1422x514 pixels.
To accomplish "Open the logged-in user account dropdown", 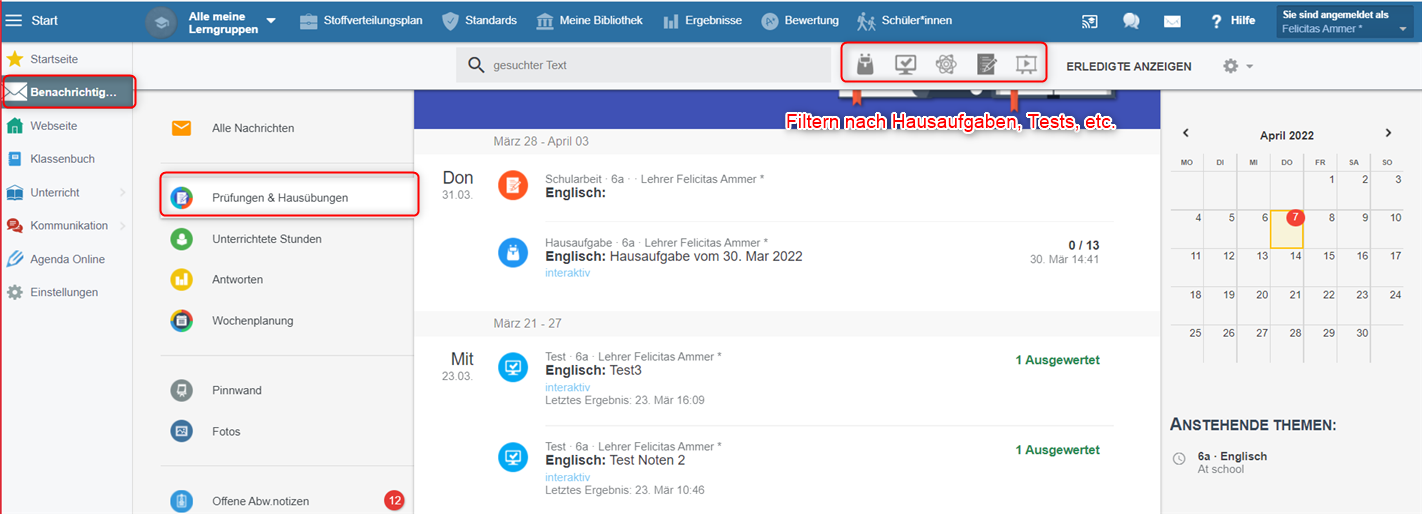I will click(1346, 22).
